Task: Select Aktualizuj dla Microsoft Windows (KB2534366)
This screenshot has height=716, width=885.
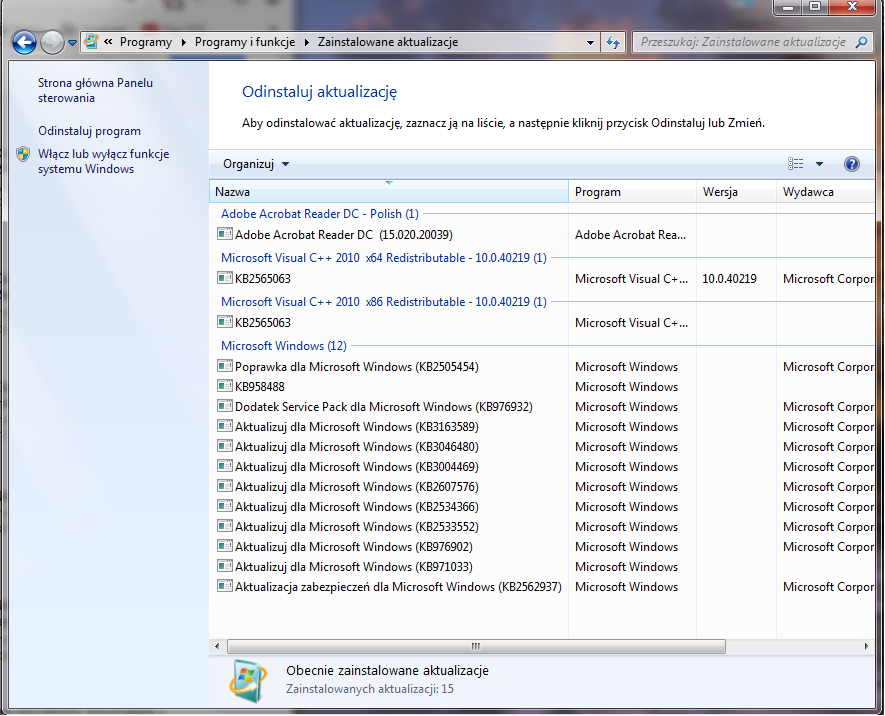Action: click(x=357, y=507)
